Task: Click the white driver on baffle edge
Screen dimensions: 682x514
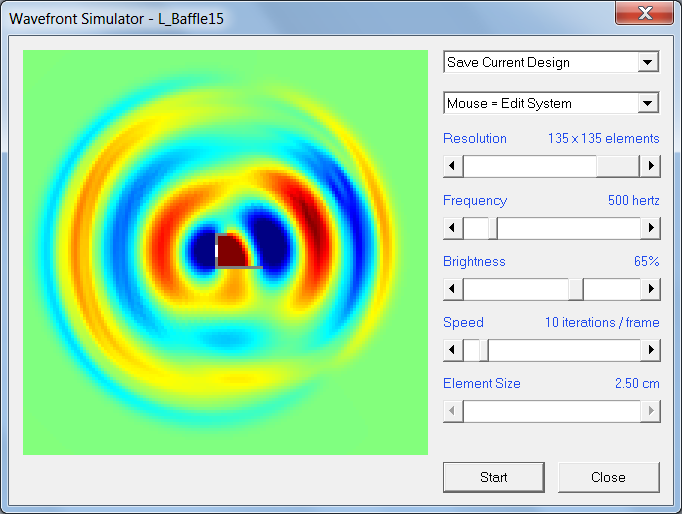Action: [x=217, y=251]
